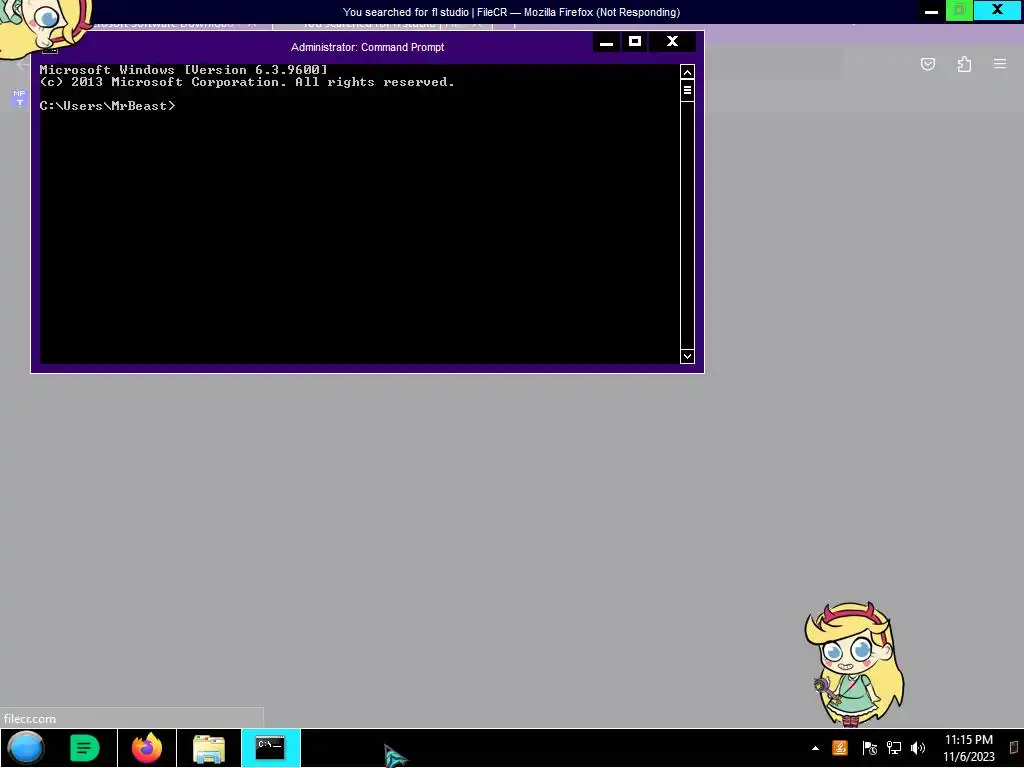Close the Administrator: Command Prompt window

[672, 42]
